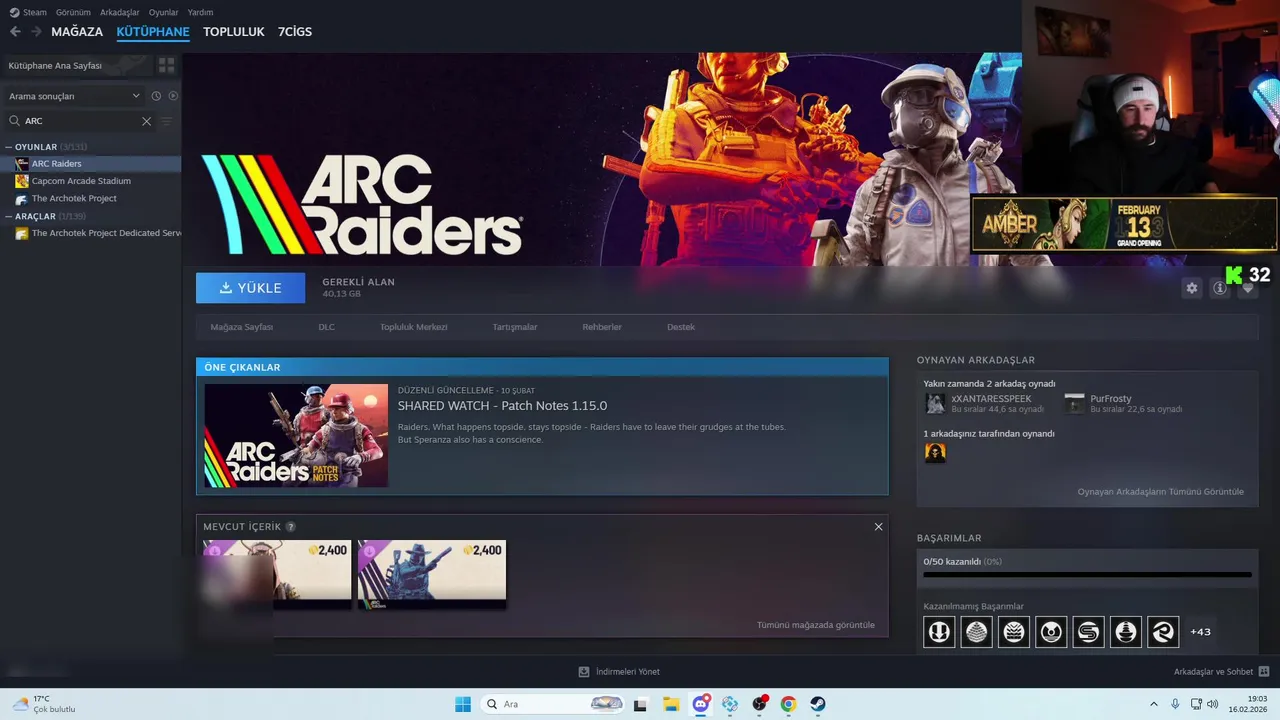The image size is (1280, 720).
Task: Go forward with the right arrow
Action: 36,32
